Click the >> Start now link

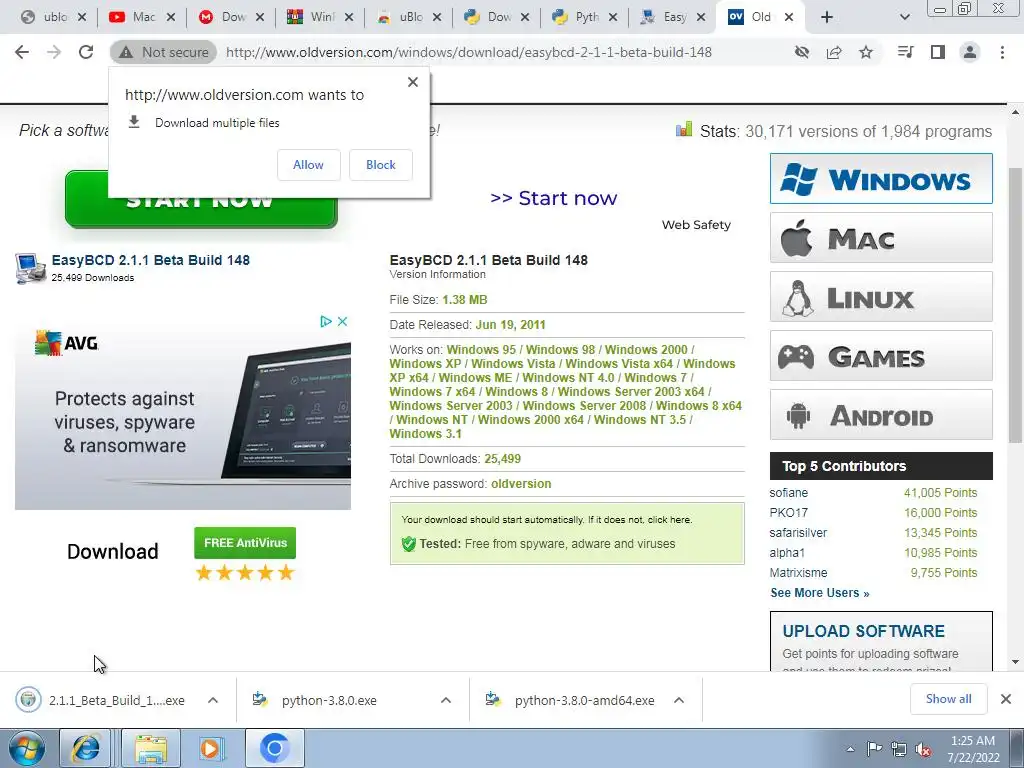[x=553, y=199]
